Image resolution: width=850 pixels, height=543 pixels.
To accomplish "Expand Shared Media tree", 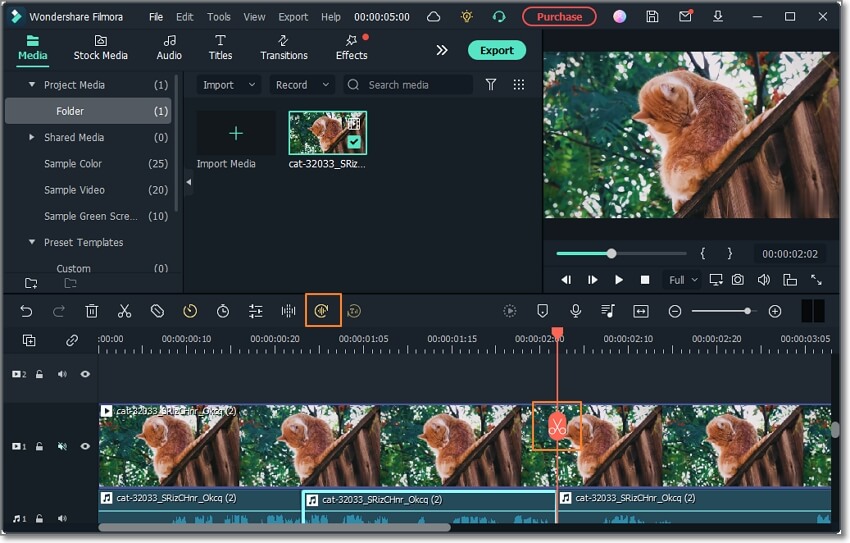I will pyautogui.click(x=31, y=137).
